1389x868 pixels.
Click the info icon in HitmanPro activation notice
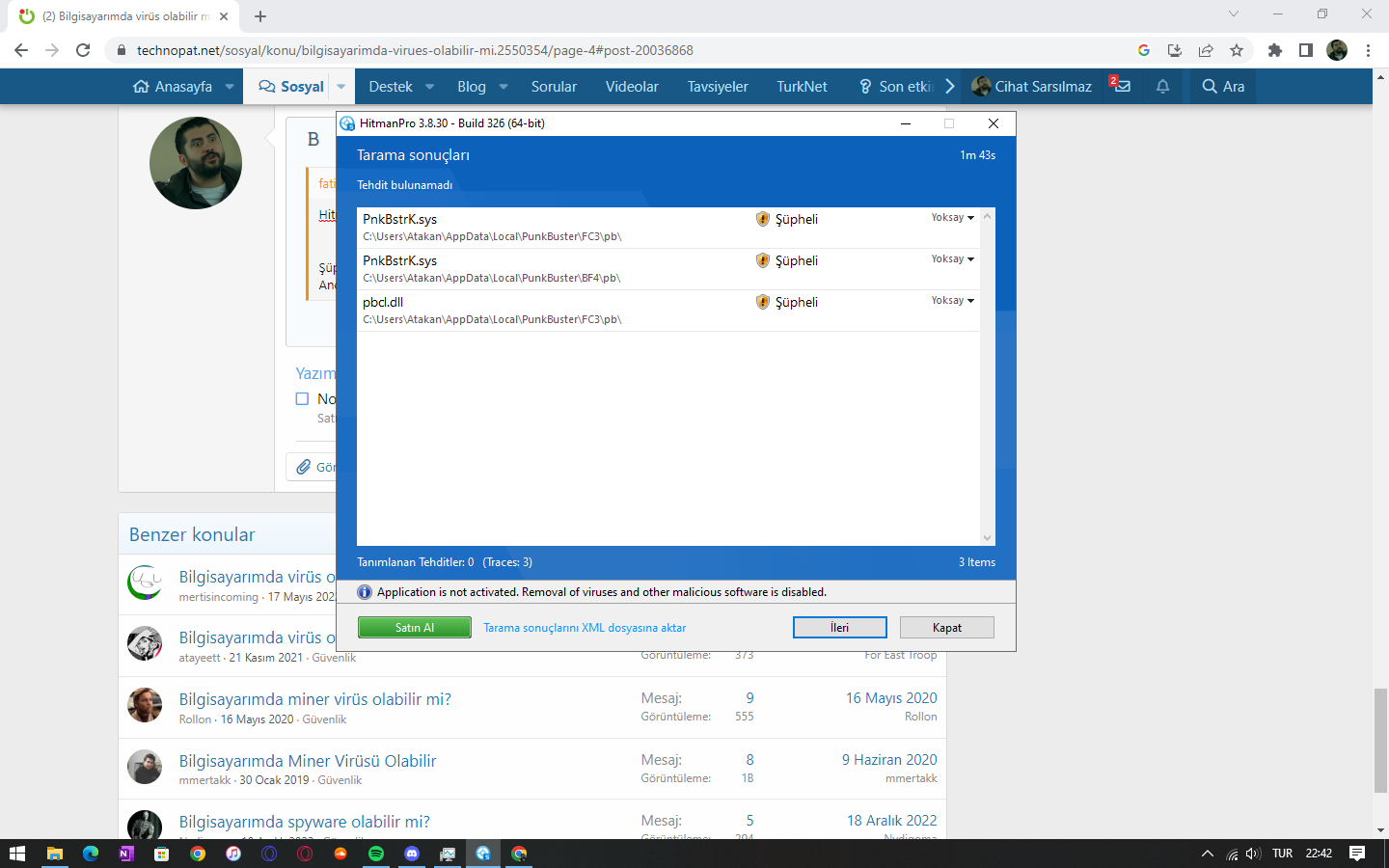pos(365,592)
